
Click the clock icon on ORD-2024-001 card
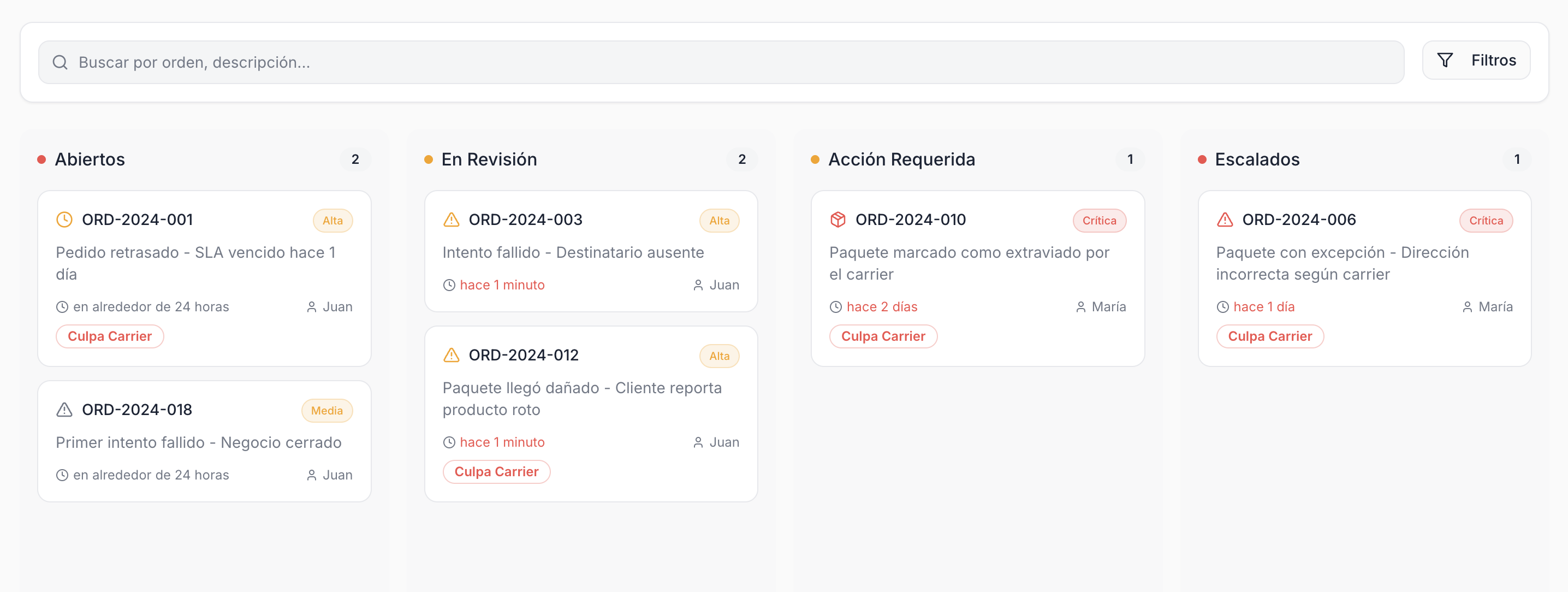click(64, 219)
